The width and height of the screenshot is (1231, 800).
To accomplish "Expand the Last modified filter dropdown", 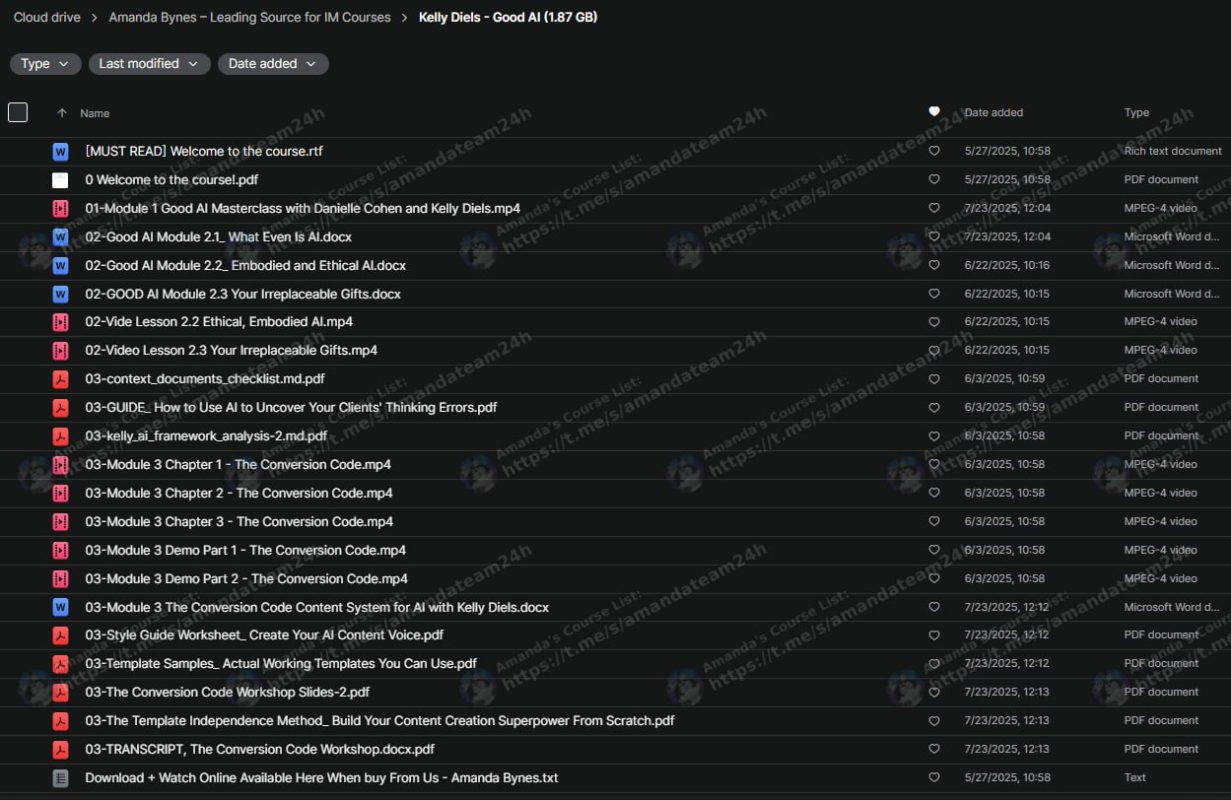I will click(149, 64).
